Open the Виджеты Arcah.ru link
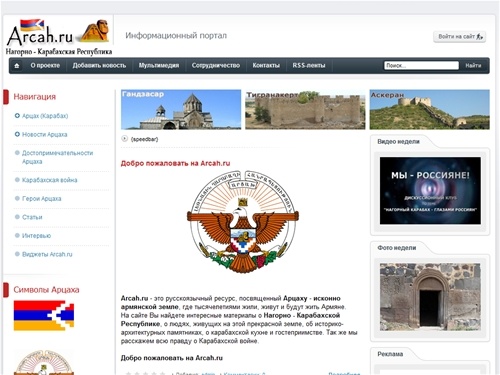This screenshot has width=500, height=375. [x=47, y=254]
